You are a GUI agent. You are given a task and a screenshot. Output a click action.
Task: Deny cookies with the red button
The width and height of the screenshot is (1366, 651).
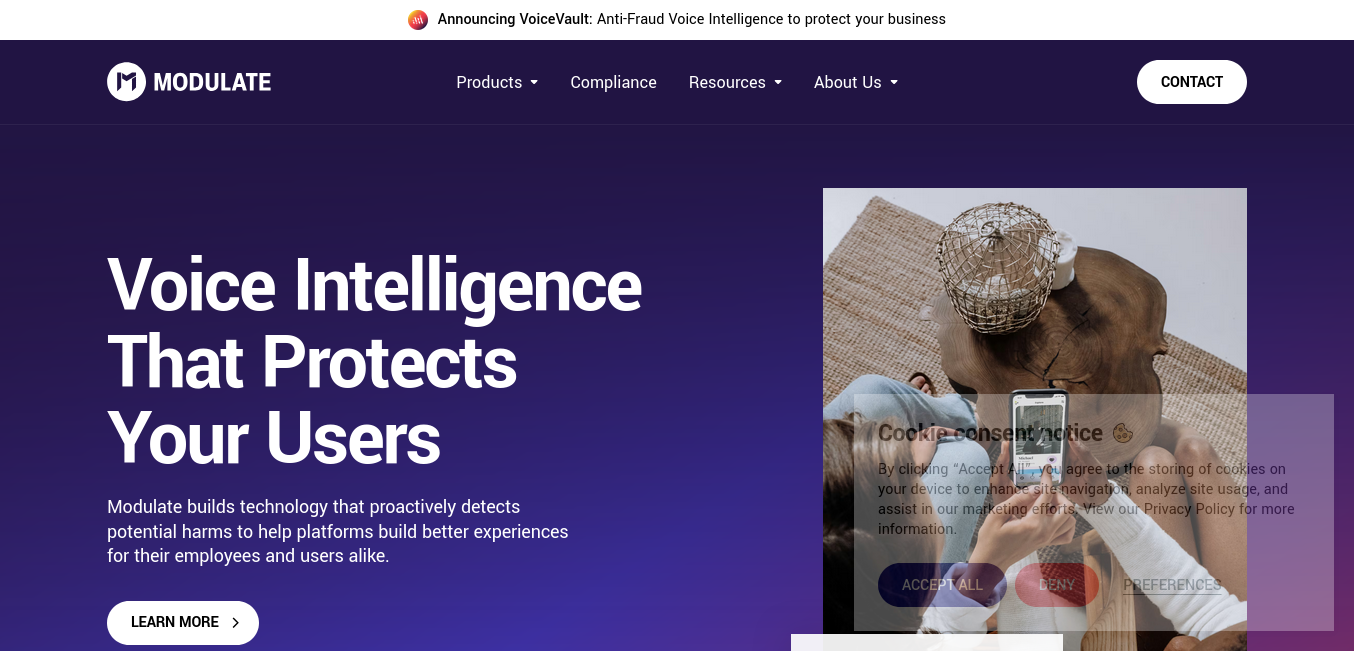[x=1057, y=585]
